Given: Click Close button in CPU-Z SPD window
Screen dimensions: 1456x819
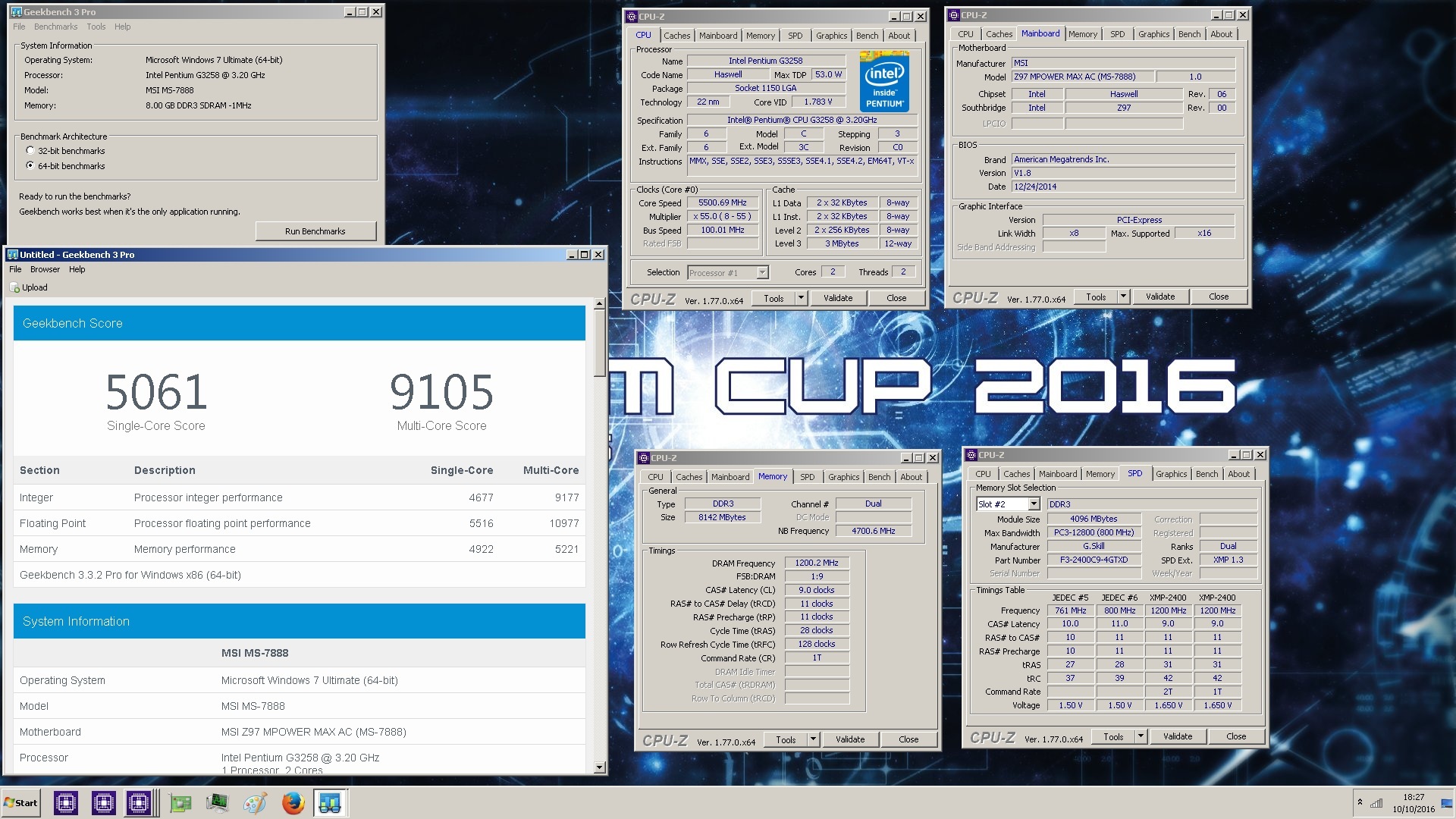Looking at the screenshot, I should pyautogui.click(x=1236, y=736).
